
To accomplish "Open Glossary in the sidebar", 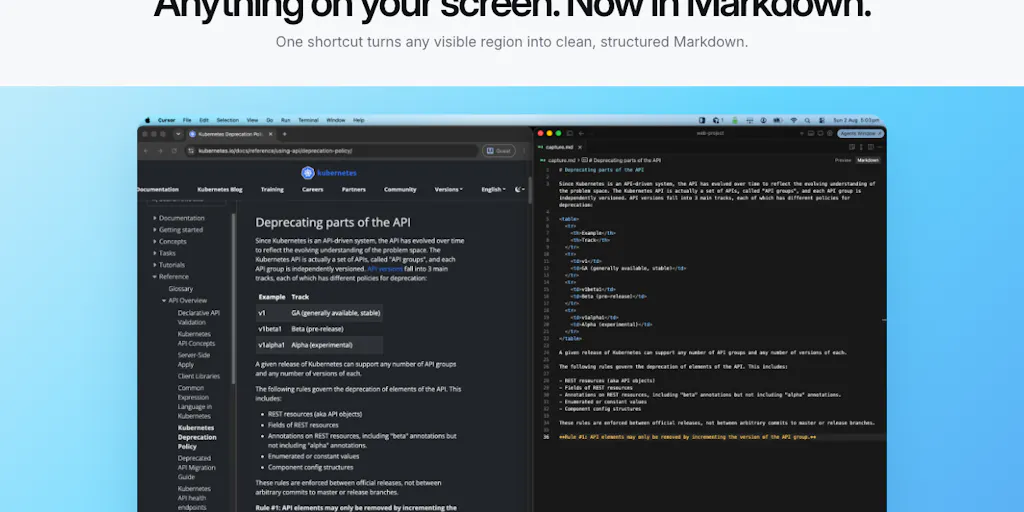I will click(181, 289).
